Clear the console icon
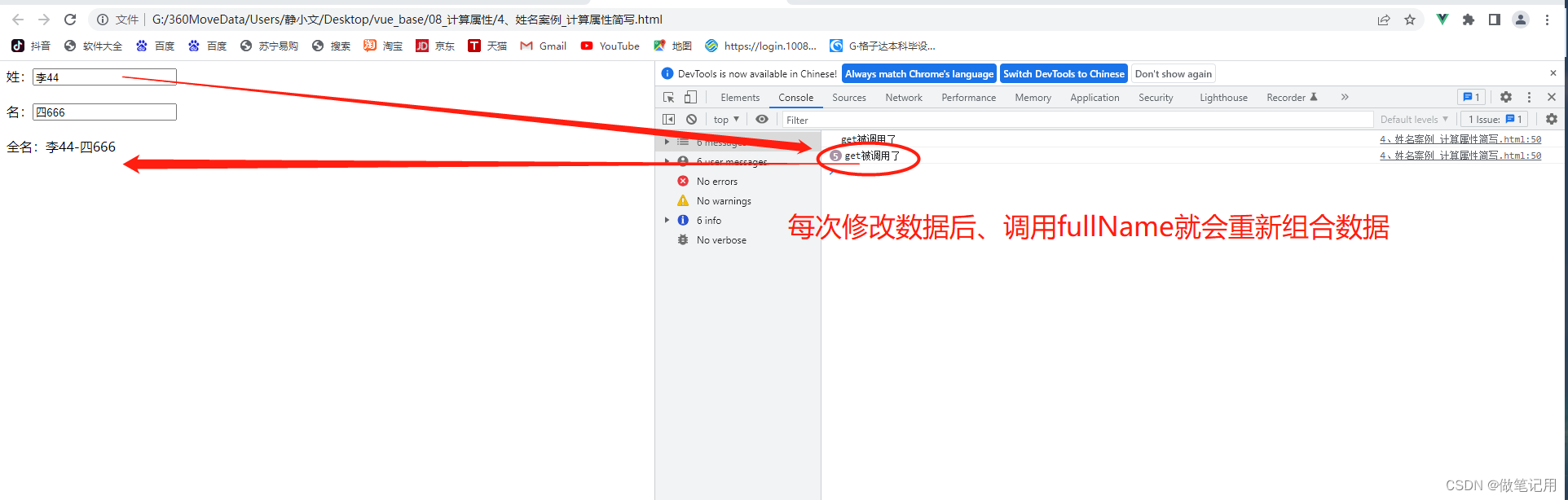Image resolution: width=1568 pixels, height=500 pixels. click(x=691, y=119)
